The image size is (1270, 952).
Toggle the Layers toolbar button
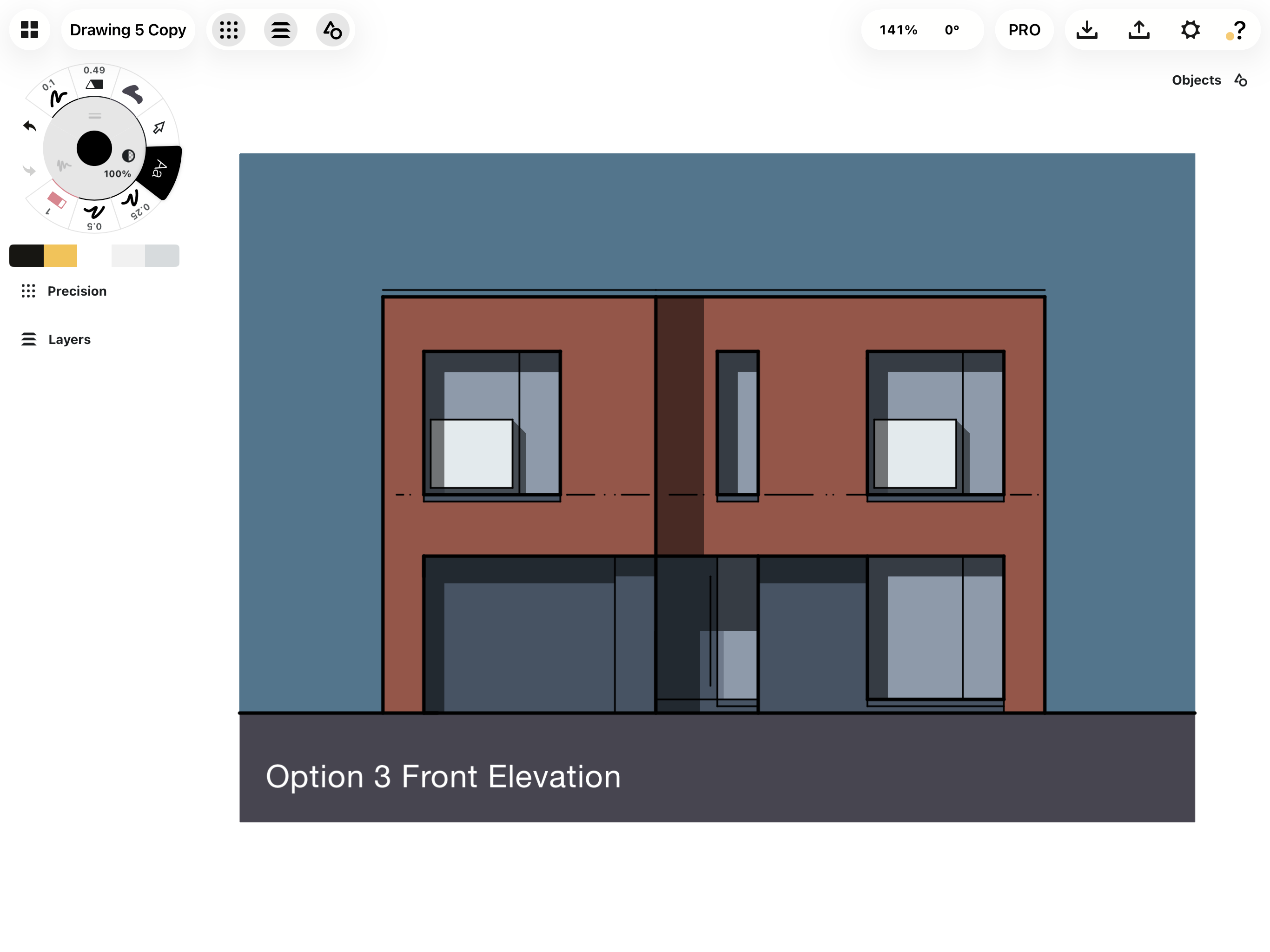click(x=280, y=30)
